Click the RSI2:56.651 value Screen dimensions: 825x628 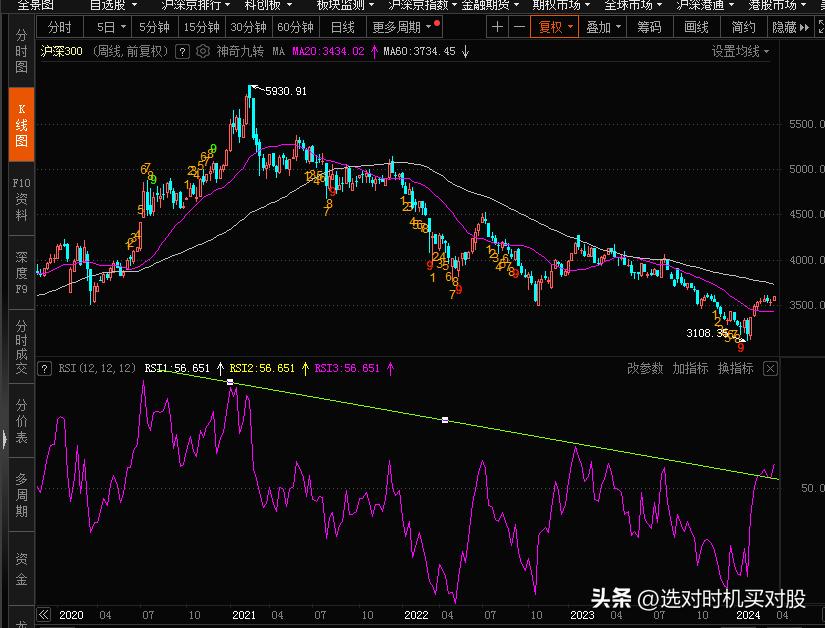coord(262,368)
